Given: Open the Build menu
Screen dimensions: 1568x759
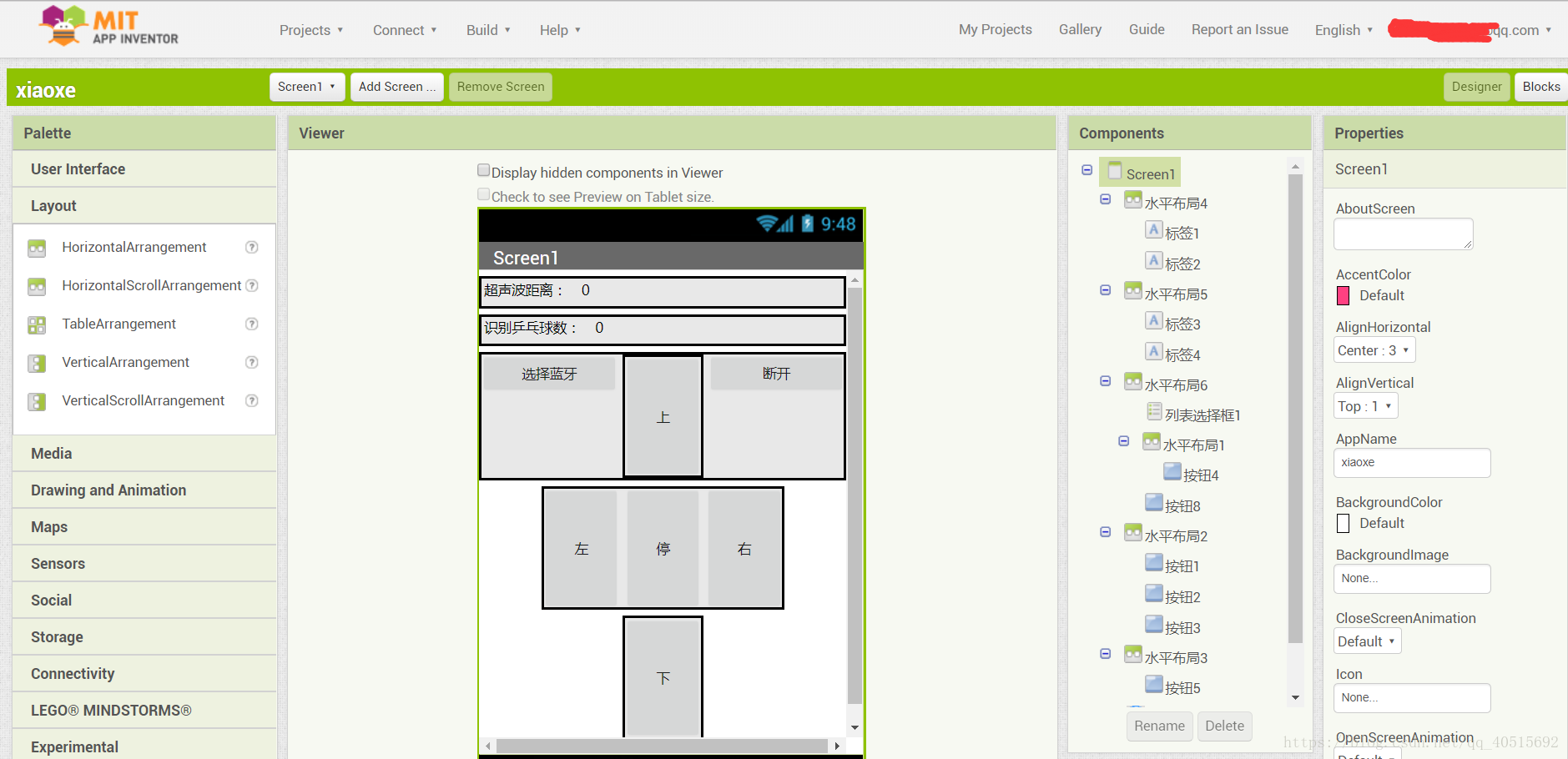Looking at the screenshot, I should click(487, 29).
